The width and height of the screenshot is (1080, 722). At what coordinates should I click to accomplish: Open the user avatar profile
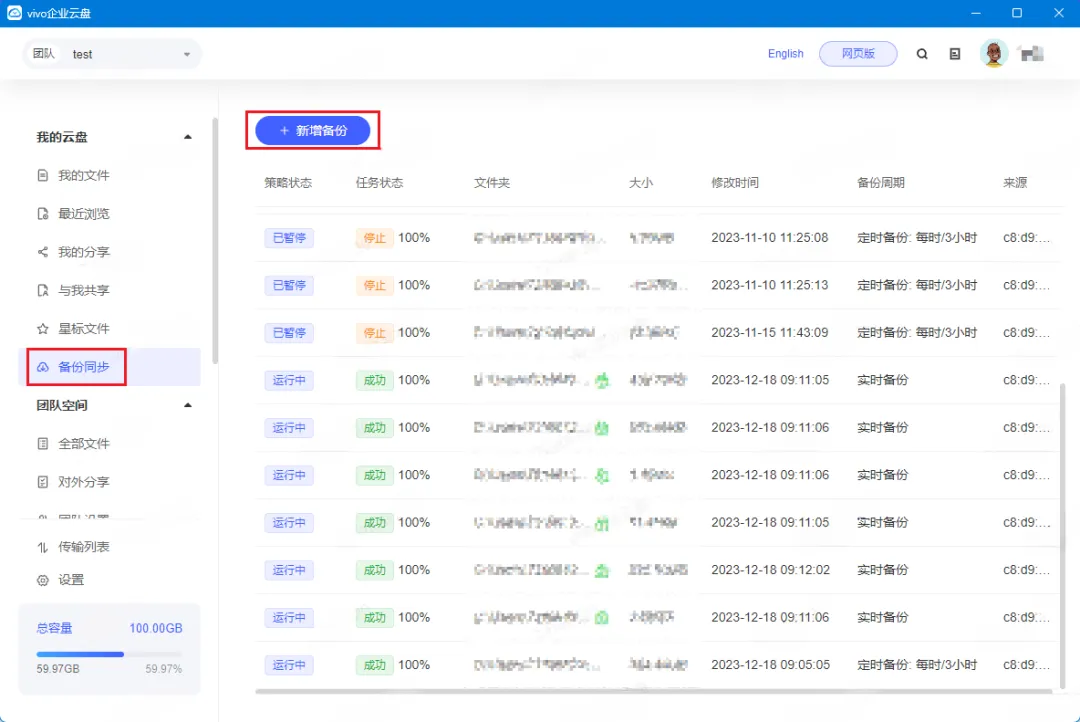(993, 54)
